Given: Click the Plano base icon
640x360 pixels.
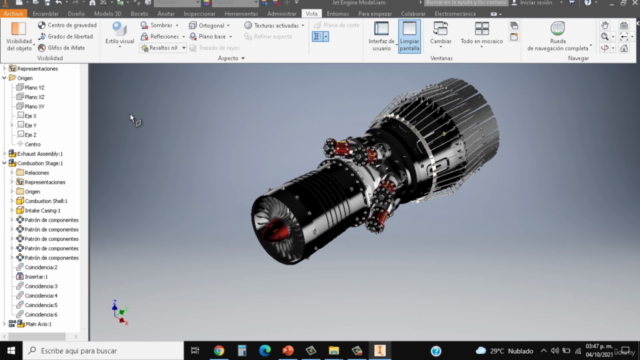Looking at the screenshot, I should point(193,37).
